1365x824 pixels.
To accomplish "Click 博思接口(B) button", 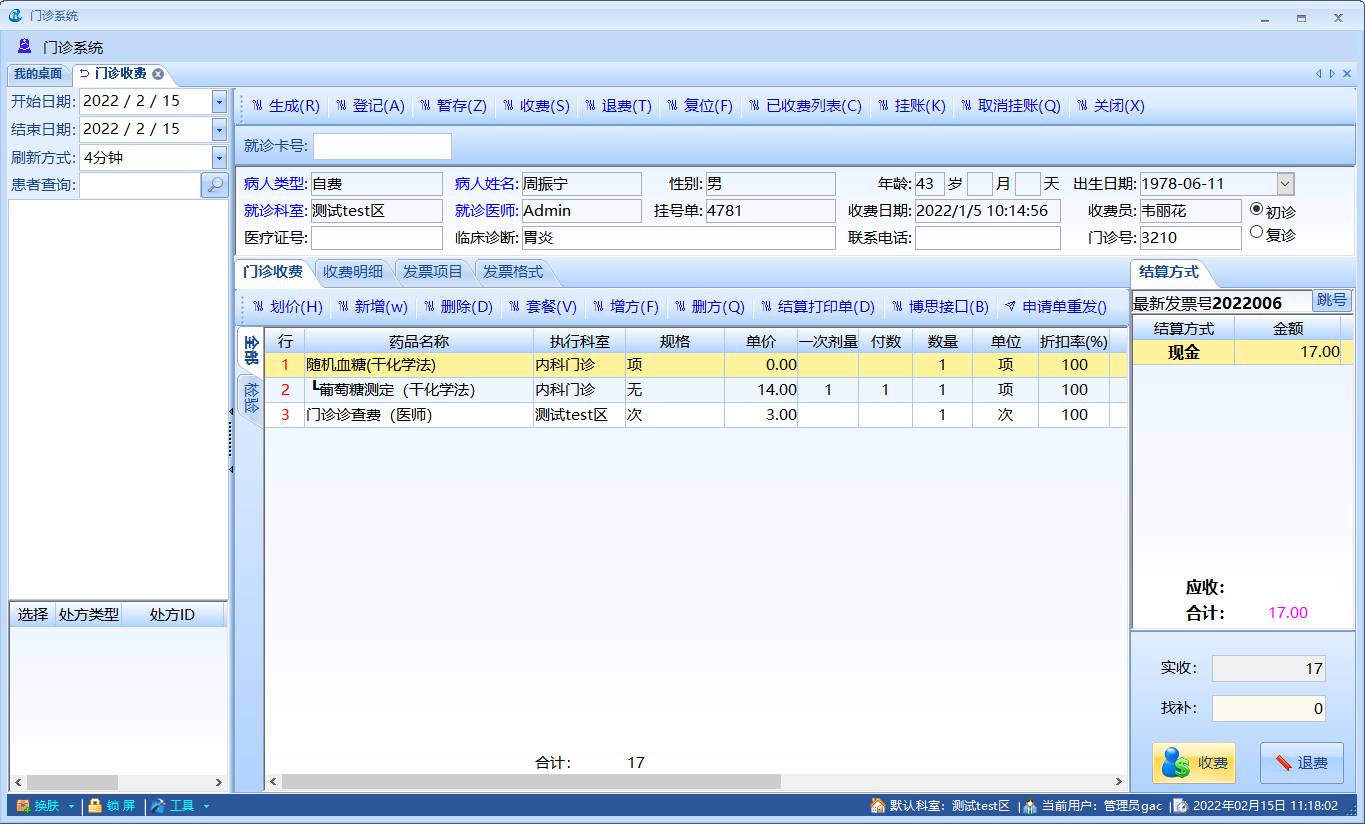I will pyautogui.click(x=939, y=307).
